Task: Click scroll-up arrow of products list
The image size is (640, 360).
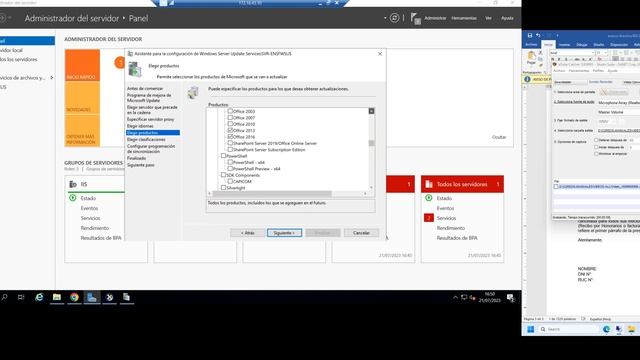Action: pyautogui.click(x=371, y=111)
